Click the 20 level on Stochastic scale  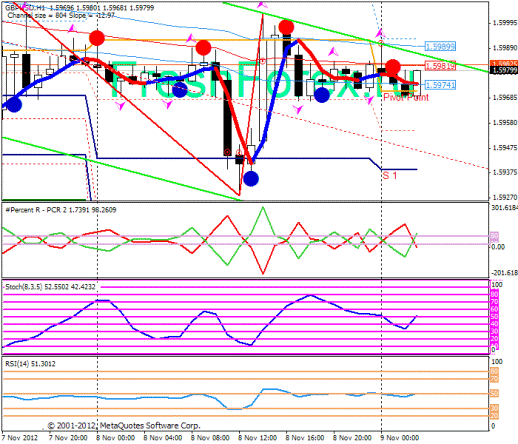494,339
